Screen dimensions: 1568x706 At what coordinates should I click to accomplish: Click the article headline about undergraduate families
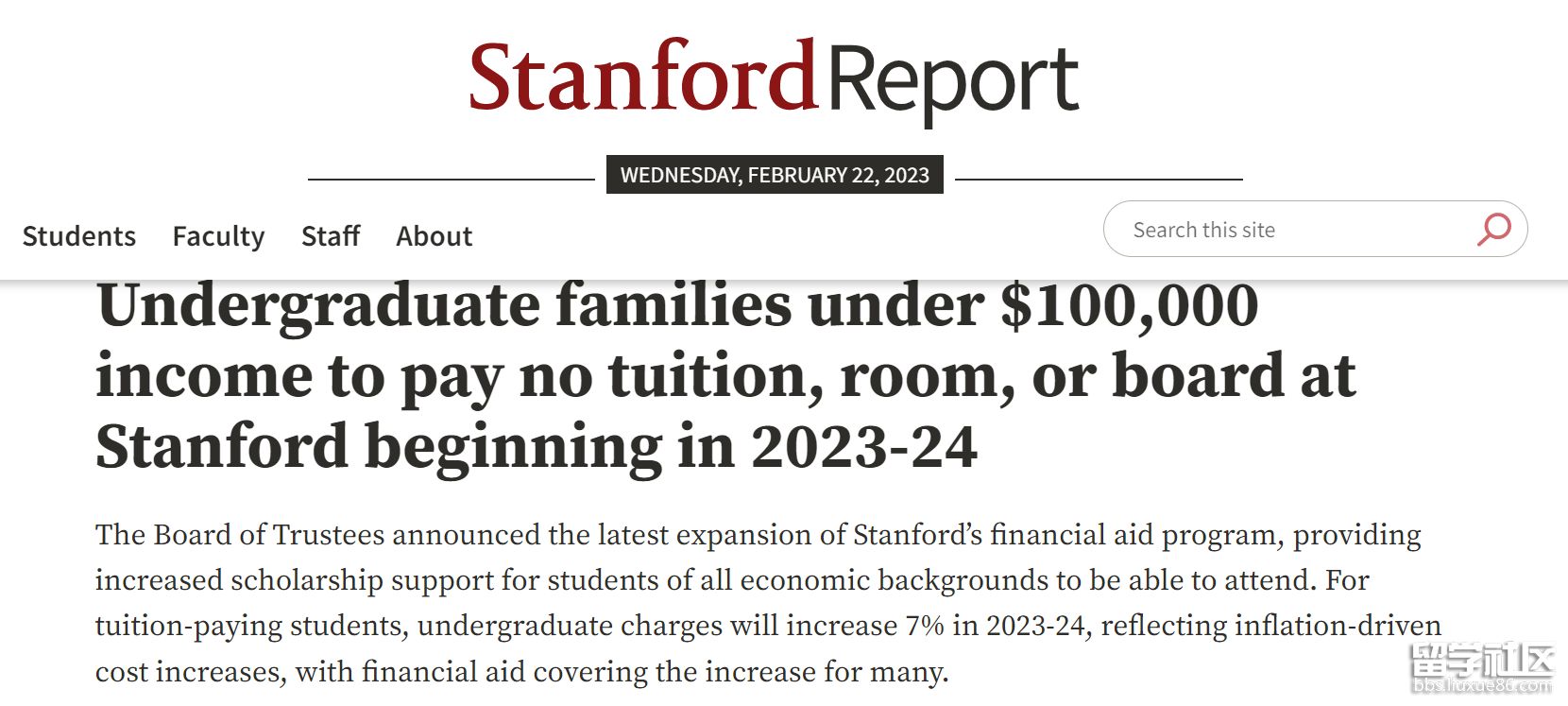click(725, 376)
